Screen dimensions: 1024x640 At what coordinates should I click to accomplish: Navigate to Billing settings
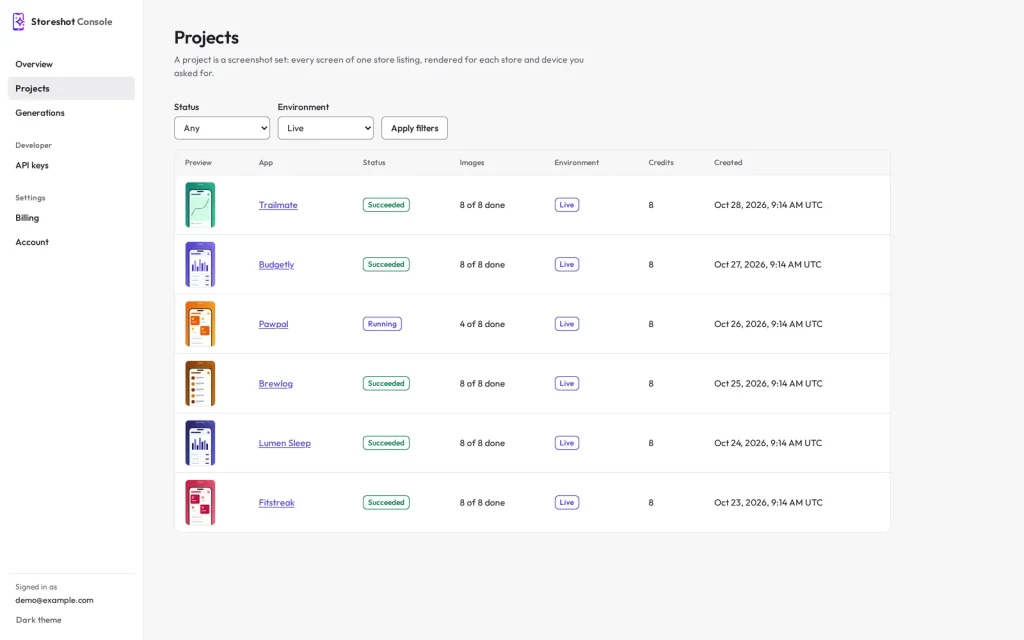point(71,217)
